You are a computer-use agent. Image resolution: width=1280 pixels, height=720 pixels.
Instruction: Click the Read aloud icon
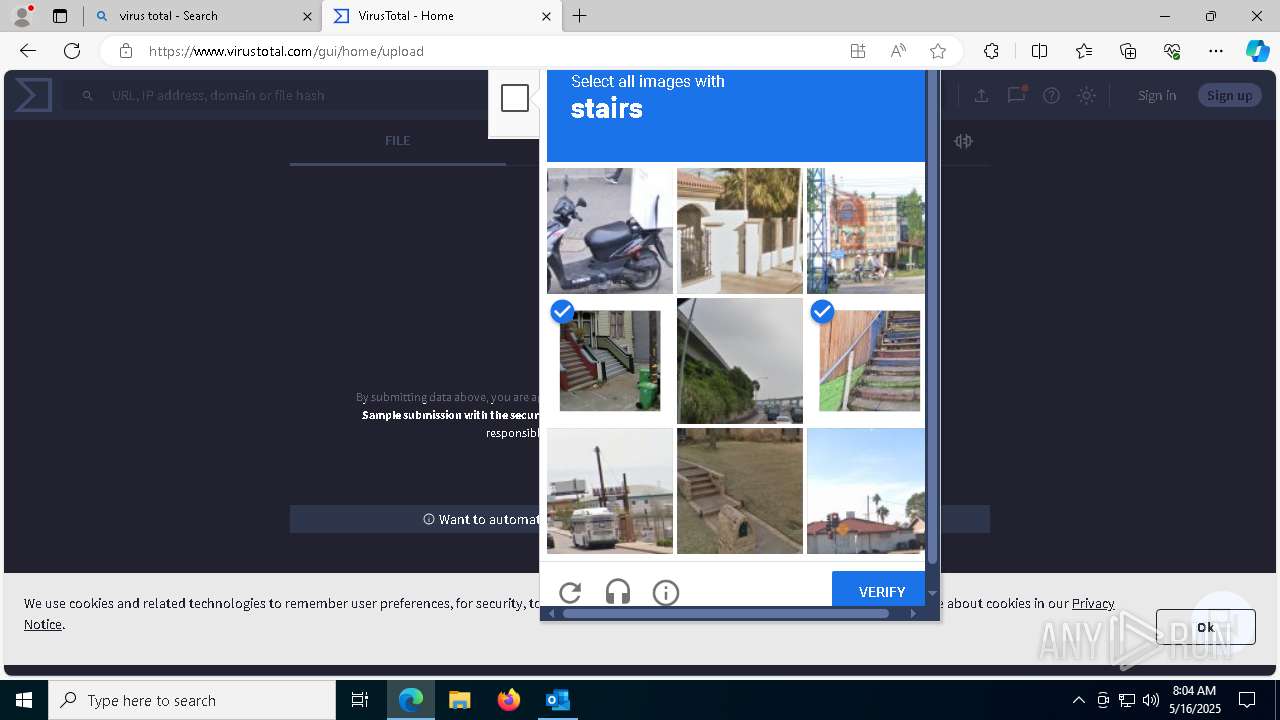coord(898,51)
